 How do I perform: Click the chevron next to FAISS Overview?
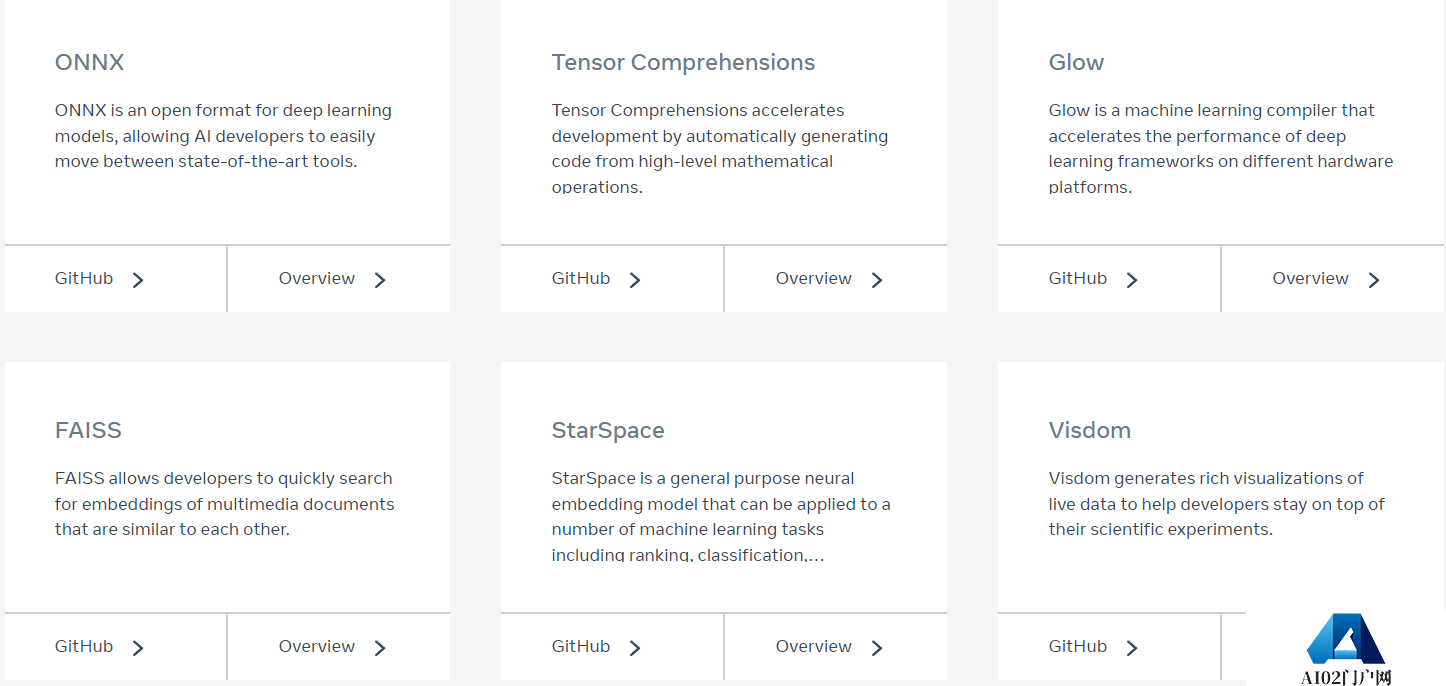(380, 648)
